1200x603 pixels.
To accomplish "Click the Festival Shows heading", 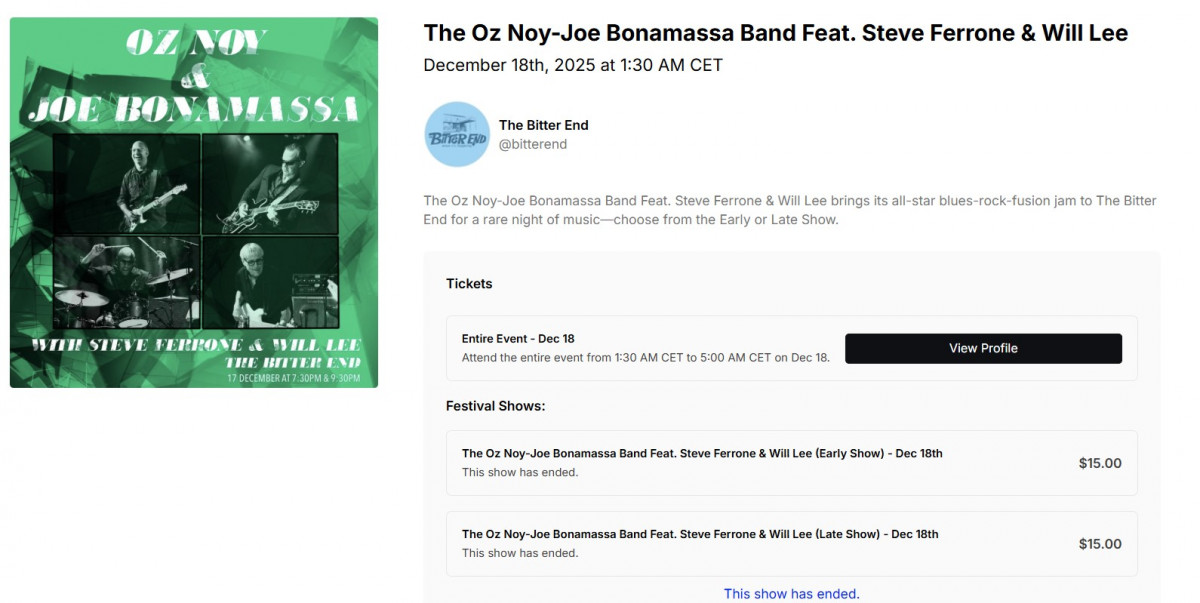I will pyautogui.click(x=495, y=406).
